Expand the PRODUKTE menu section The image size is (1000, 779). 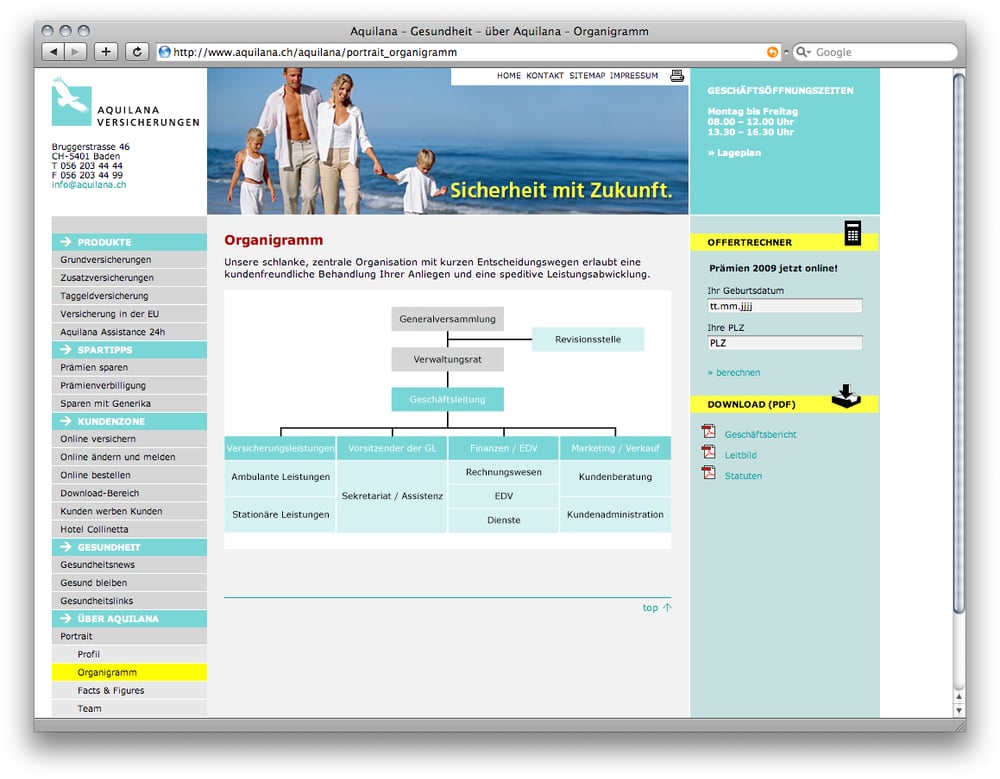coord(129,242)
